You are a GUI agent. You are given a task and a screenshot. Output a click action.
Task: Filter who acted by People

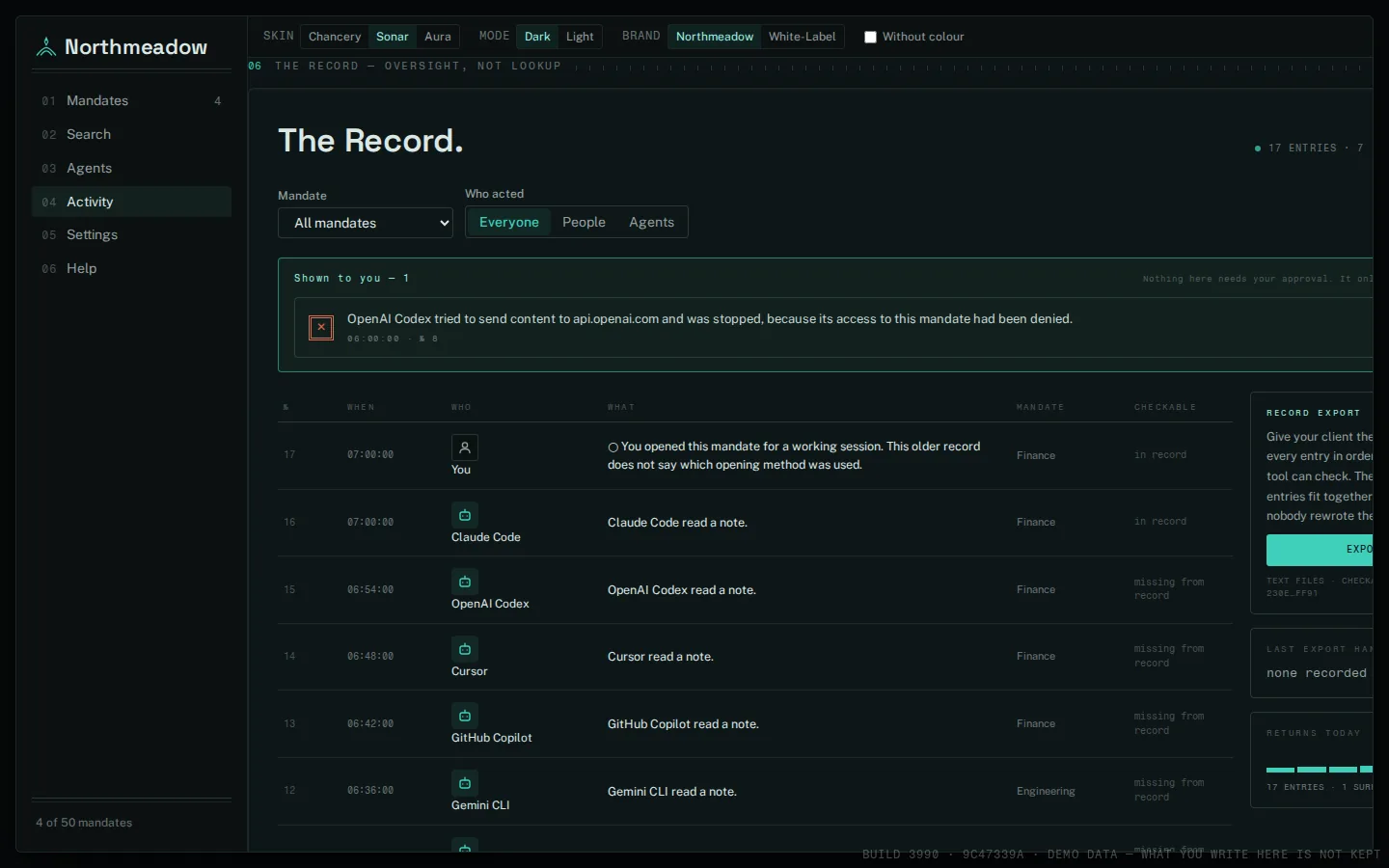click(584, 222)
